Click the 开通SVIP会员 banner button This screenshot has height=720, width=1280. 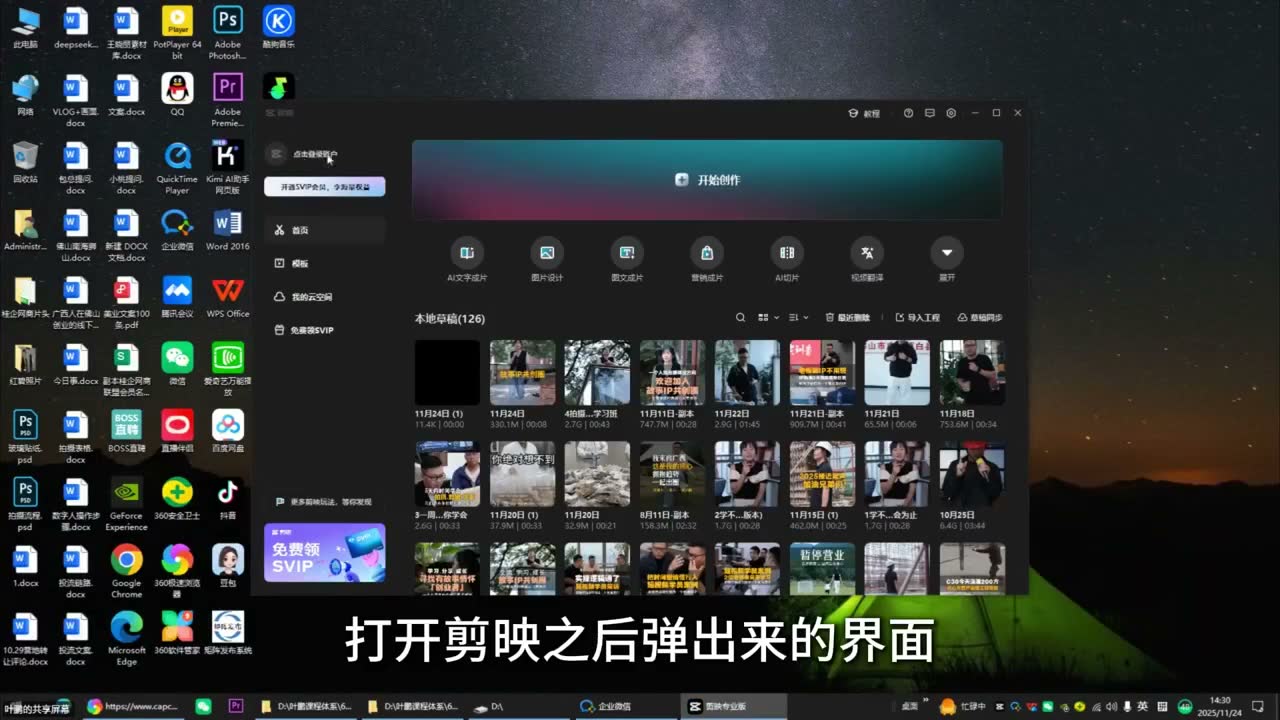click(325, 187)
